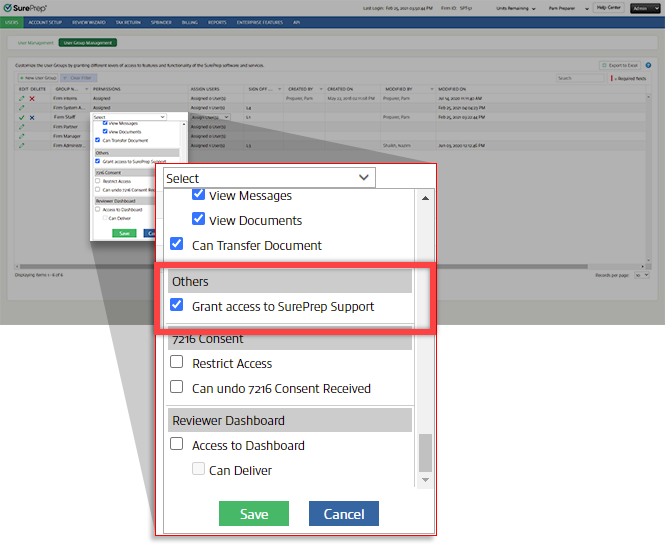This screenshot has width=665, height=553.
Task: Click the green Save button in the enlarged panel
Action: coord(254,514)
